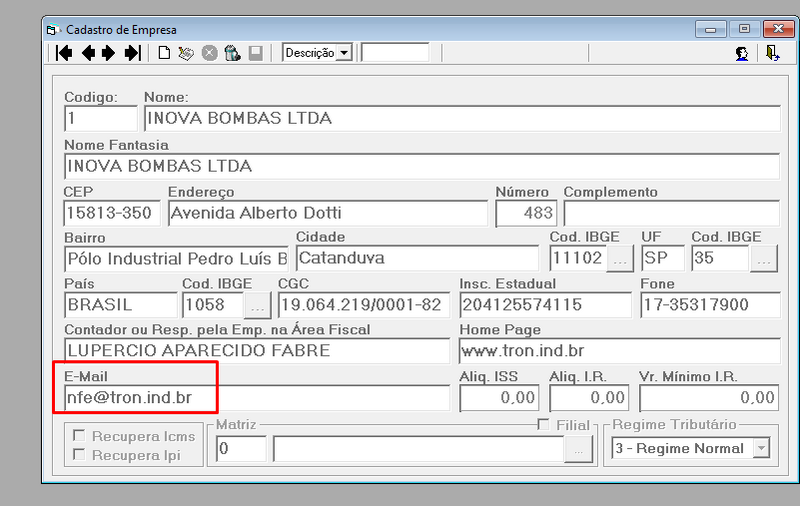Minimize the Cadastro de Empresa window

click(710, 29)
